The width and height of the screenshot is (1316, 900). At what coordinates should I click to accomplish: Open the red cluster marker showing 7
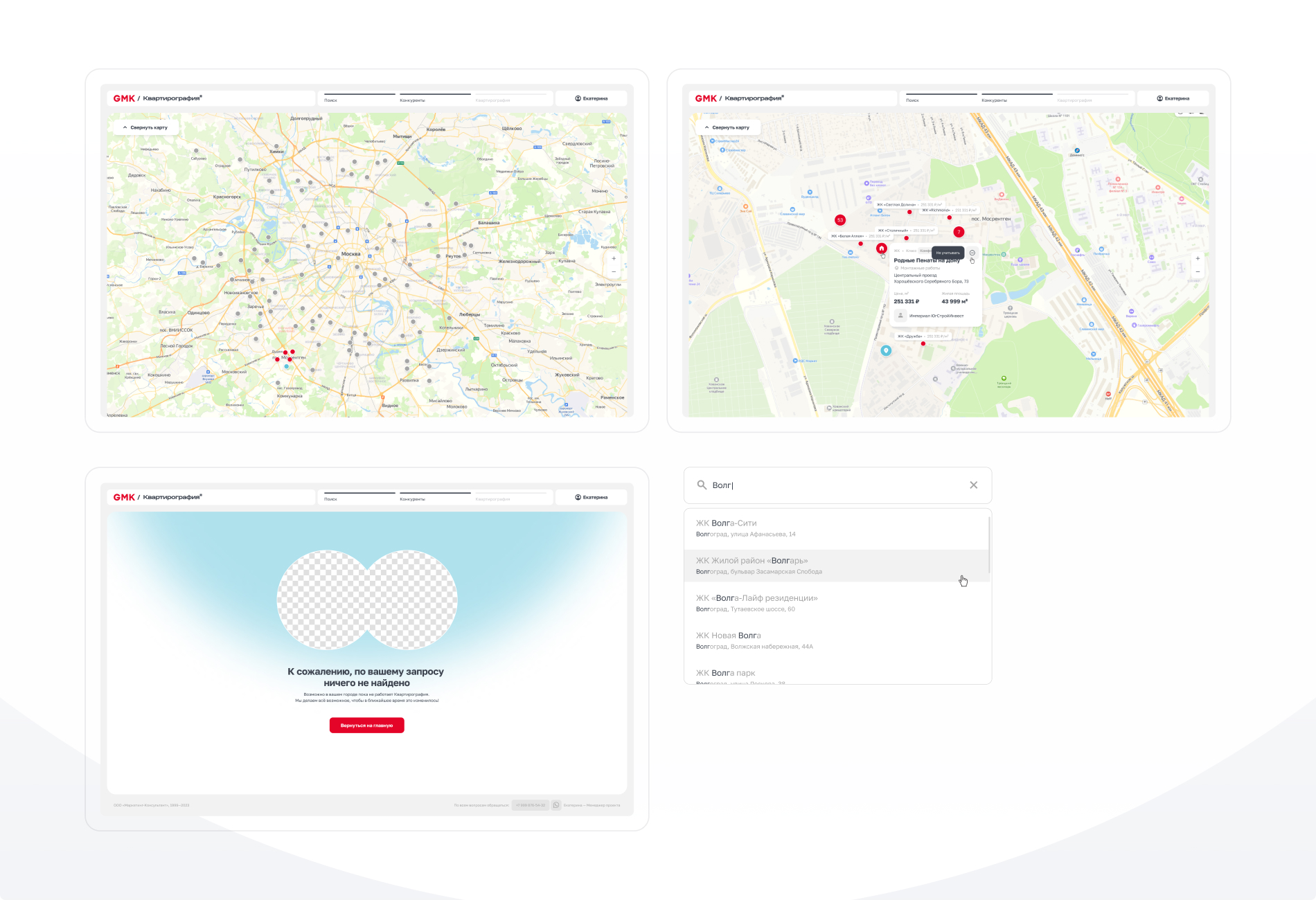pyautogui.click(x=959, y=232)
